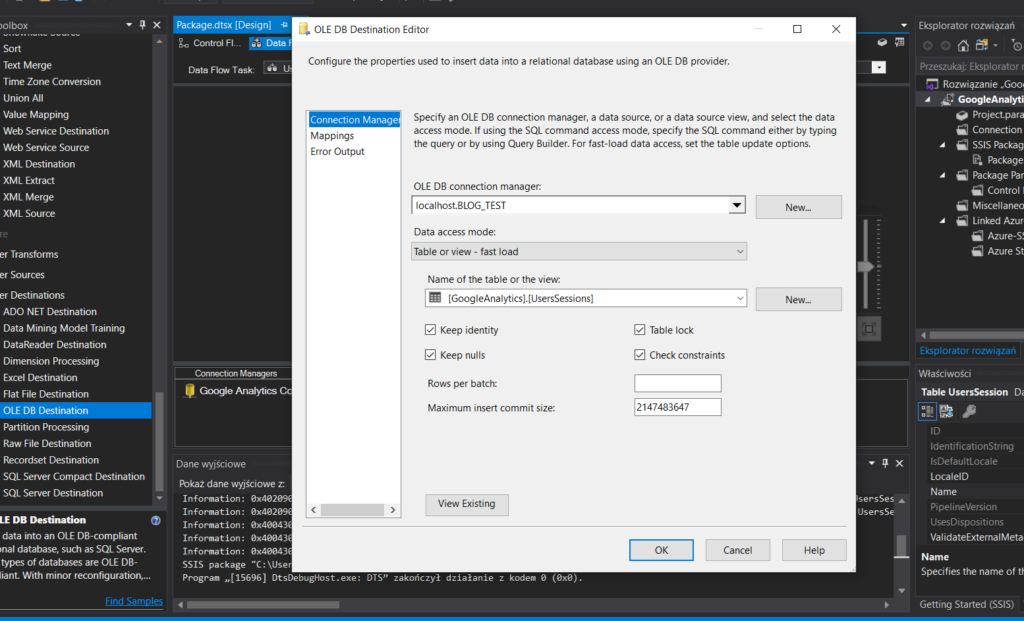The width and height of the screenshot is (1024, 621).
Task: Pin the Toolbox panel
Action: point(142,25)
